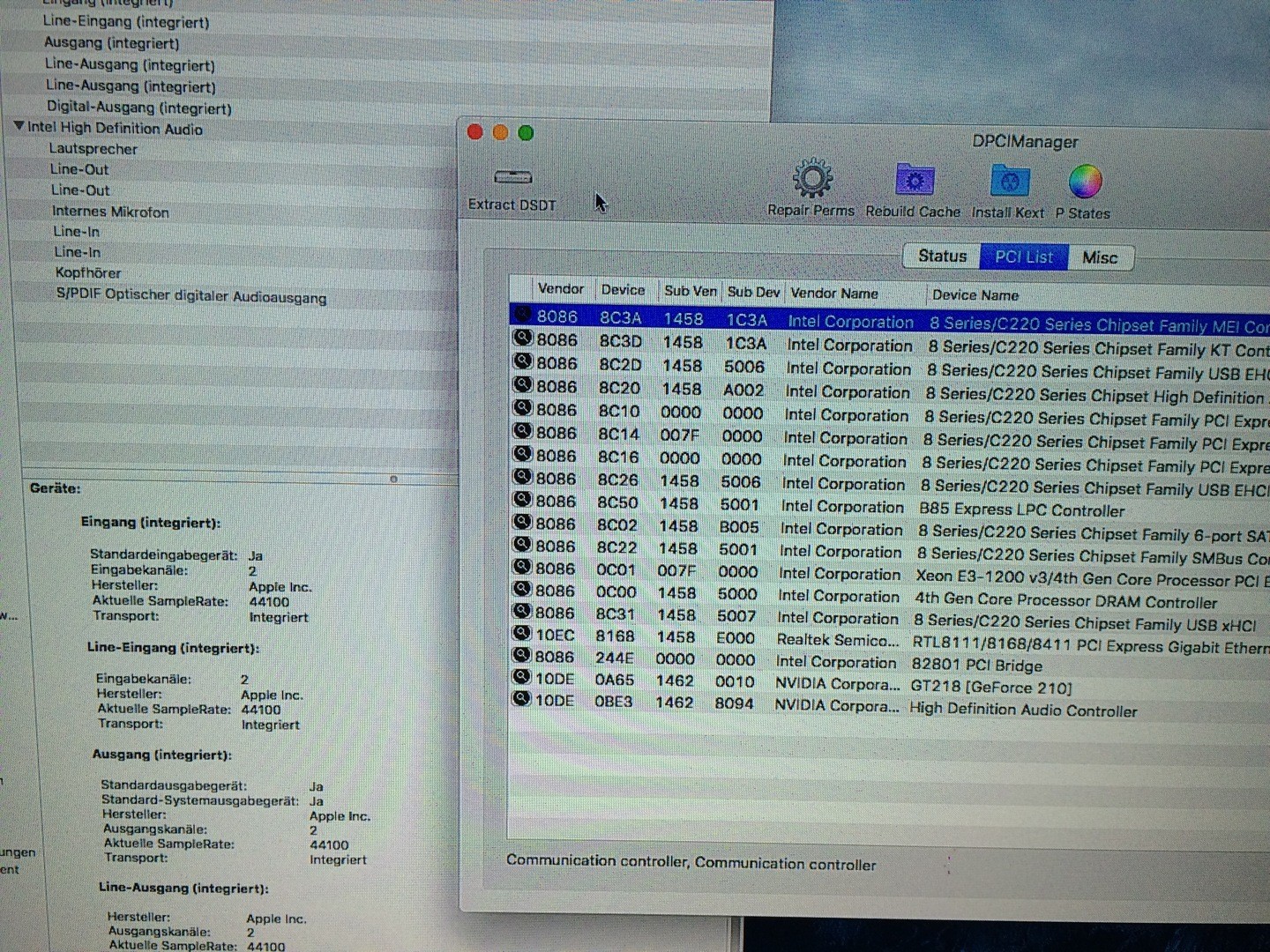
Task: Click the "82801 PCI Bridge" device name
Action: [977, 666]
